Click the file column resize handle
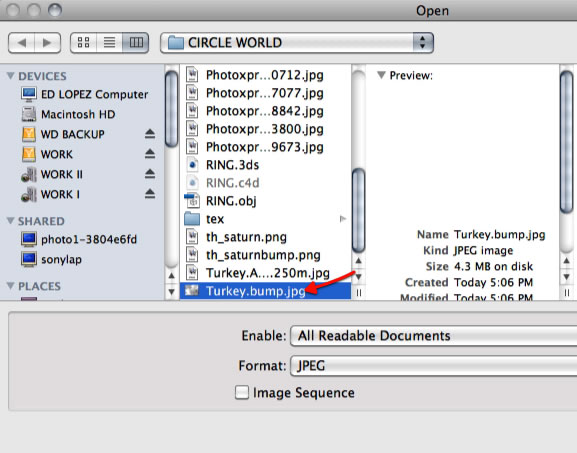Screen dimensions: 577x453 click(x=359, y=293)
